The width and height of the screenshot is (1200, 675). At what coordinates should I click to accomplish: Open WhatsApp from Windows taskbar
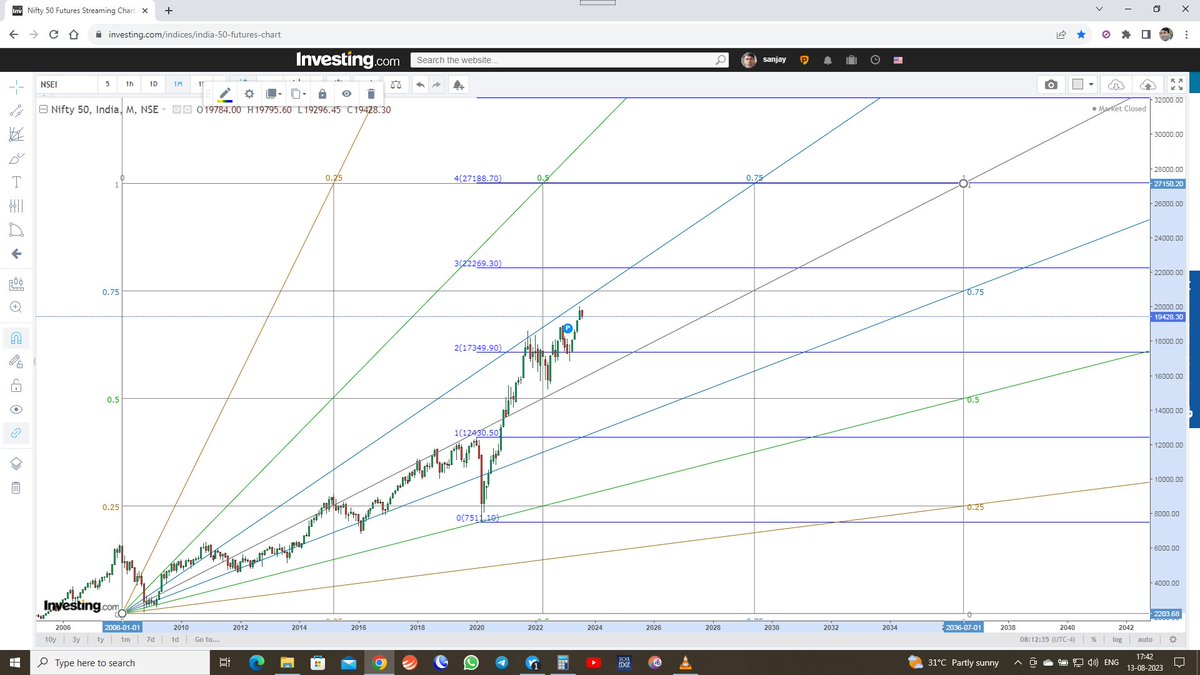point(470,662)
